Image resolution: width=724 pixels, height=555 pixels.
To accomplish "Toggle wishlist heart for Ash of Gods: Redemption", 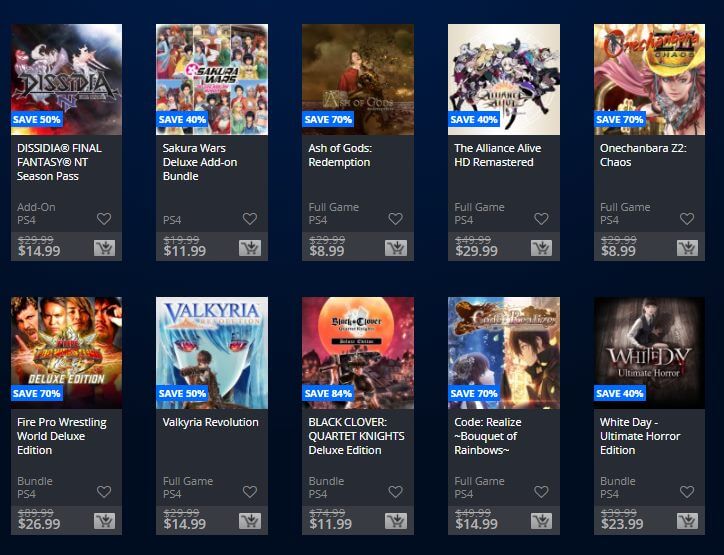I will coord(395,219).
